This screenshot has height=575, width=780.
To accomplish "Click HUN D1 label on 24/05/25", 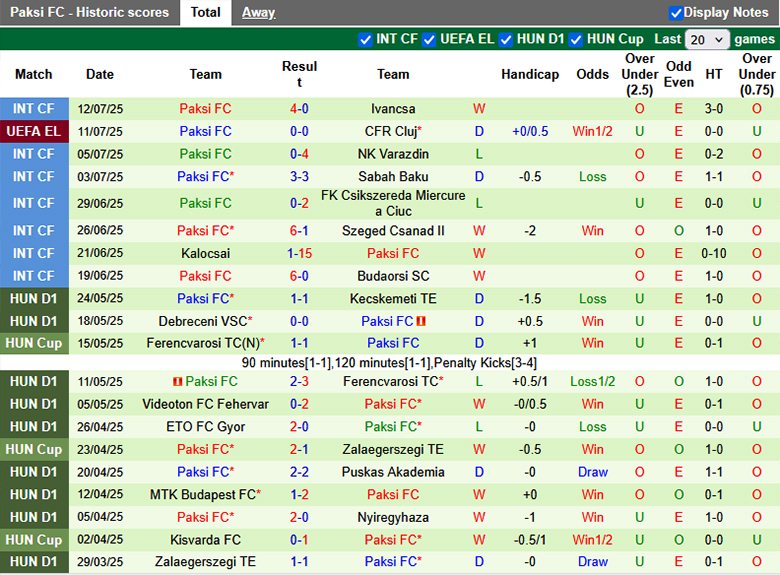I will coord(34,298).
